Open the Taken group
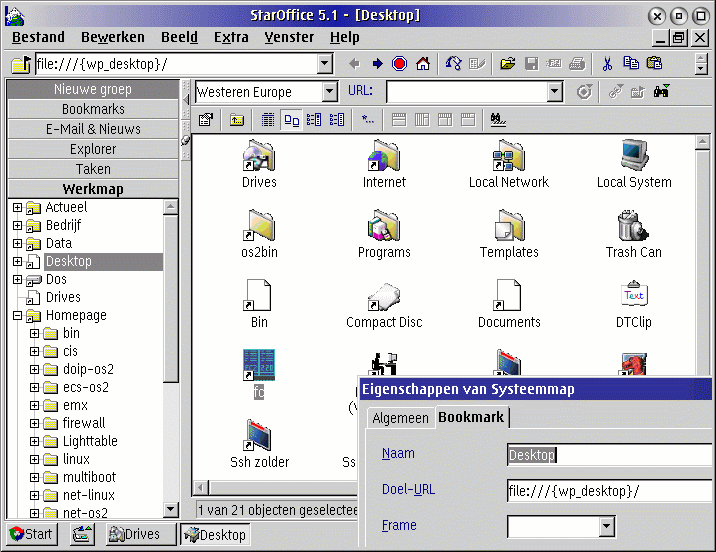This screenshot has height=552, width=716. [93, 169]
